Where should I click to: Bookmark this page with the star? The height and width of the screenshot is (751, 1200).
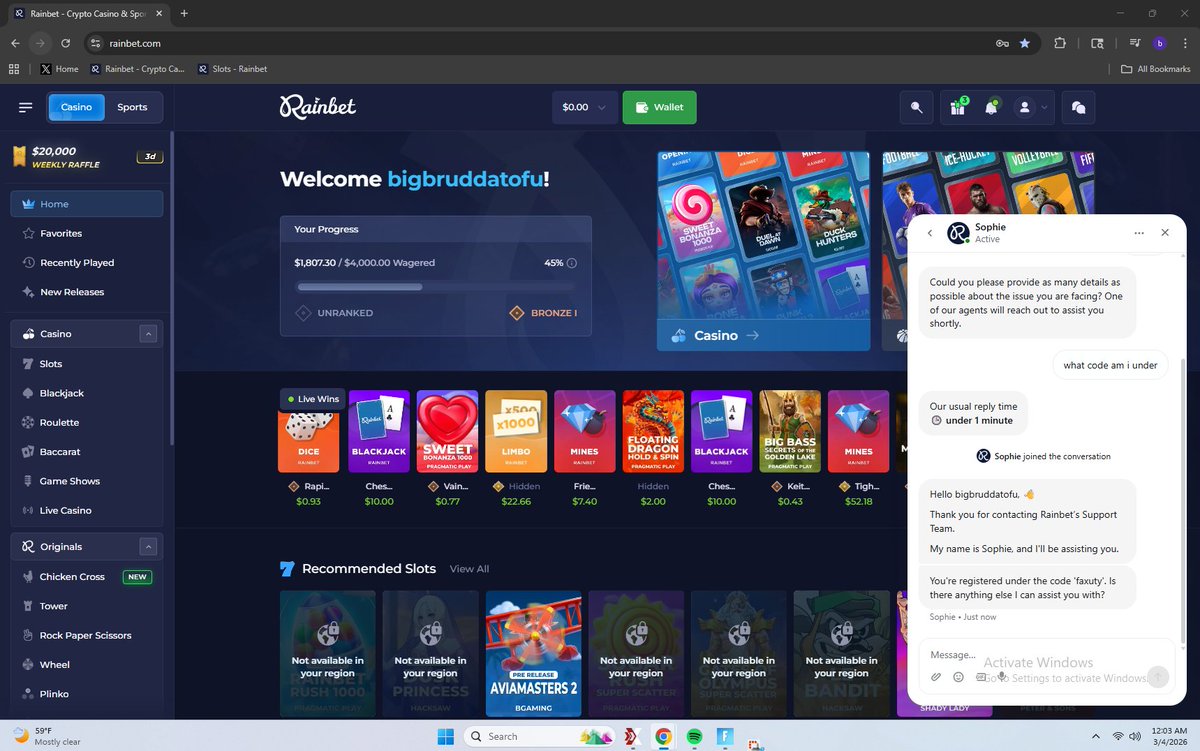point(1025,43)
